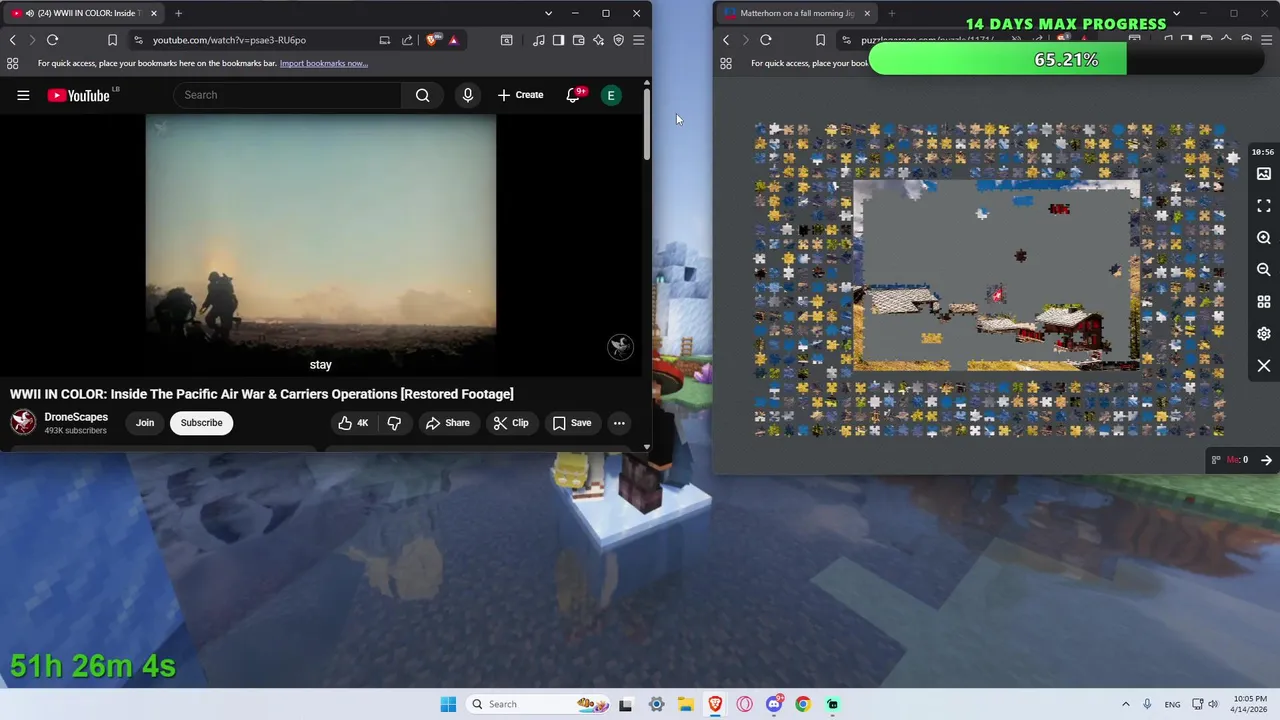Select the Matterhorn on a fall morning tab
The height and width of the screenshot is (720, 1280).
click(795, 13)
